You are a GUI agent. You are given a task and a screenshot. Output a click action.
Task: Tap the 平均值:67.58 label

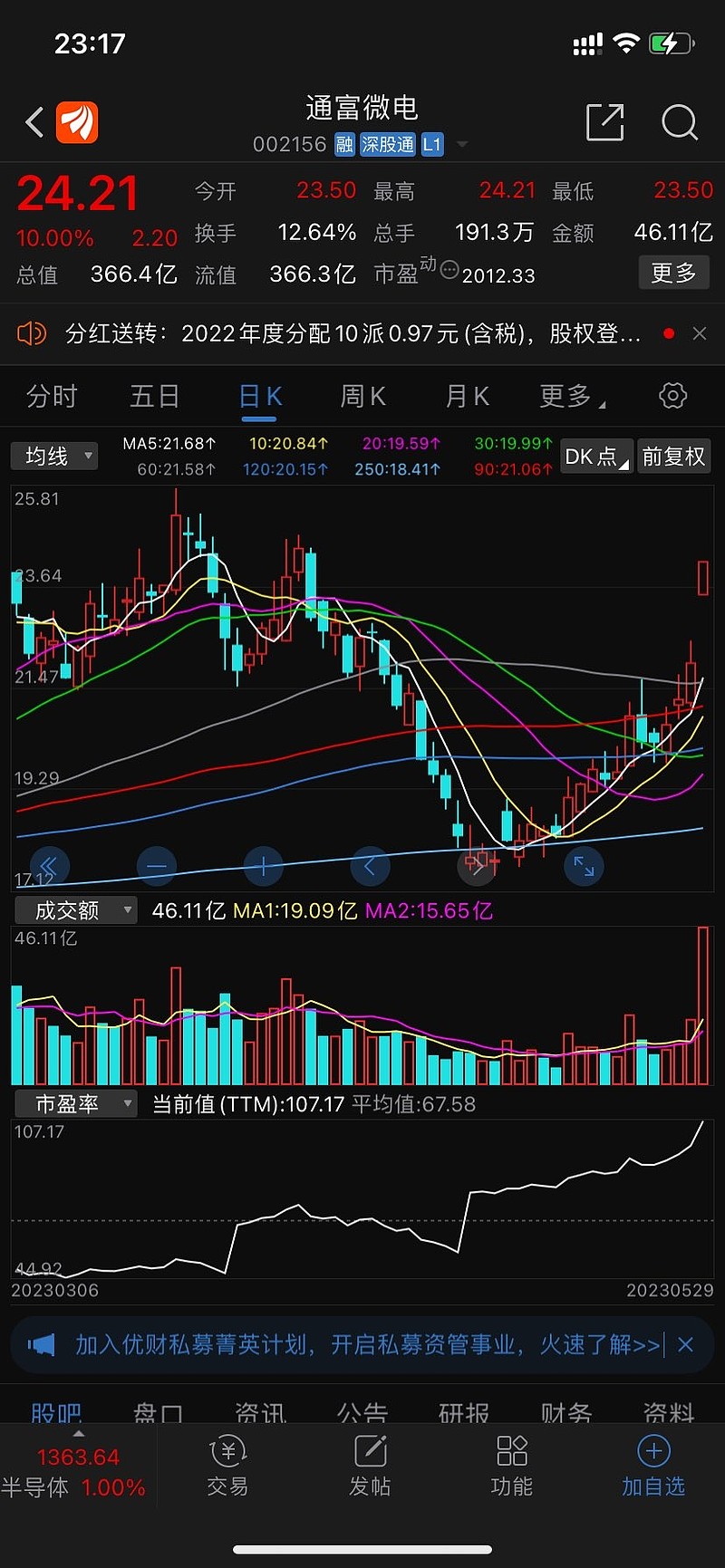point(413,1104)
